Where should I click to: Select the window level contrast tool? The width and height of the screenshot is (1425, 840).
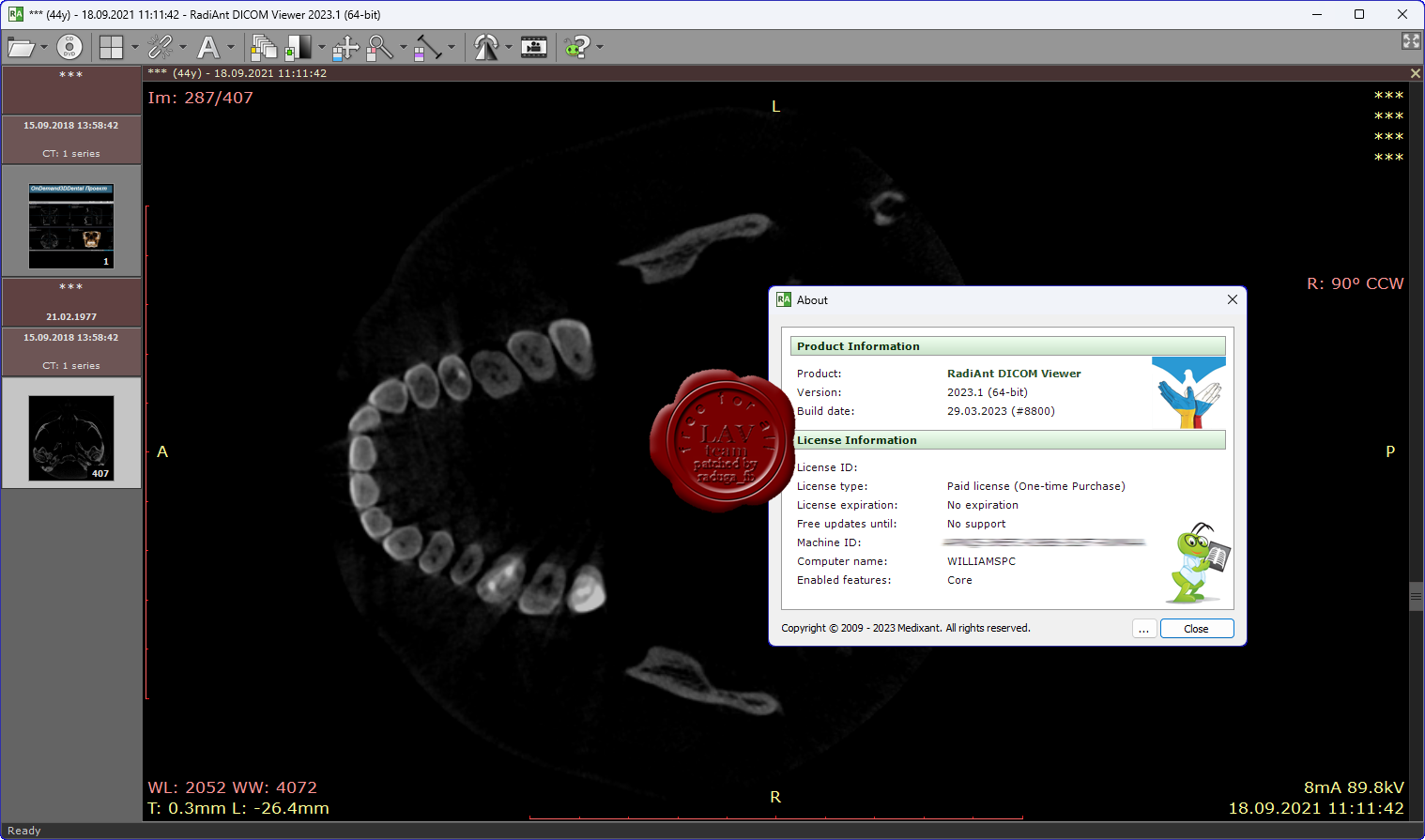tap(299, 47)
